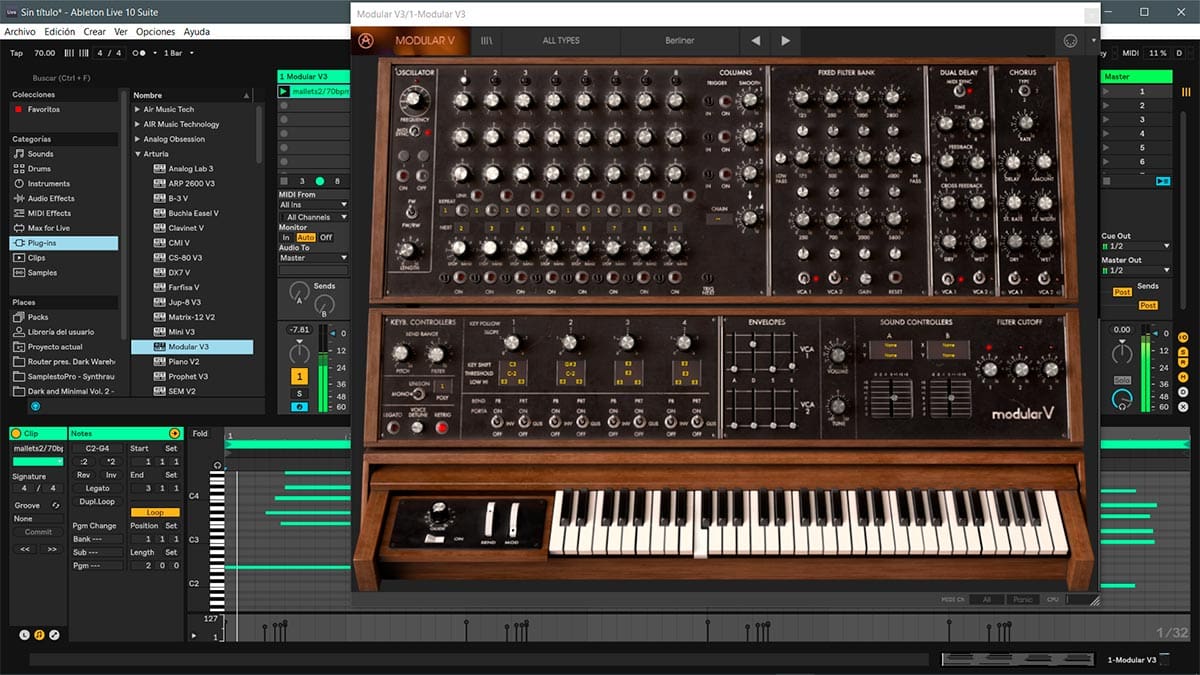Select the Plug-ins browser category

point(64,243)
